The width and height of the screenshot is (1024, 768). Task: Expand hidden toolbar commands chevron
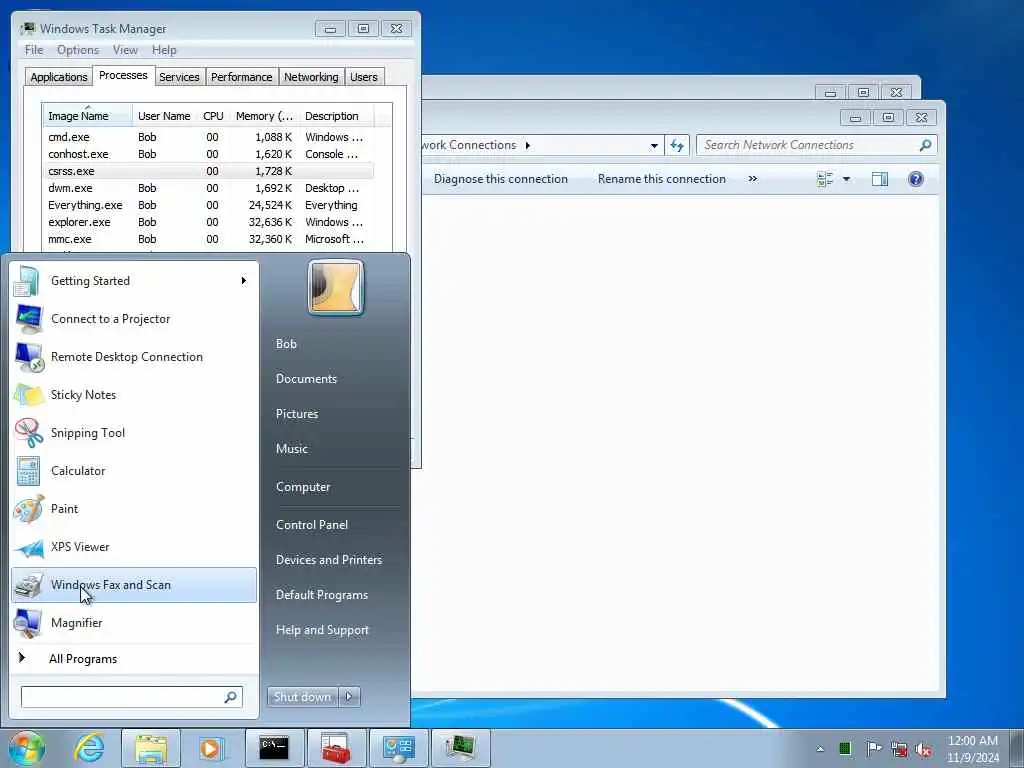coord(753,178)
